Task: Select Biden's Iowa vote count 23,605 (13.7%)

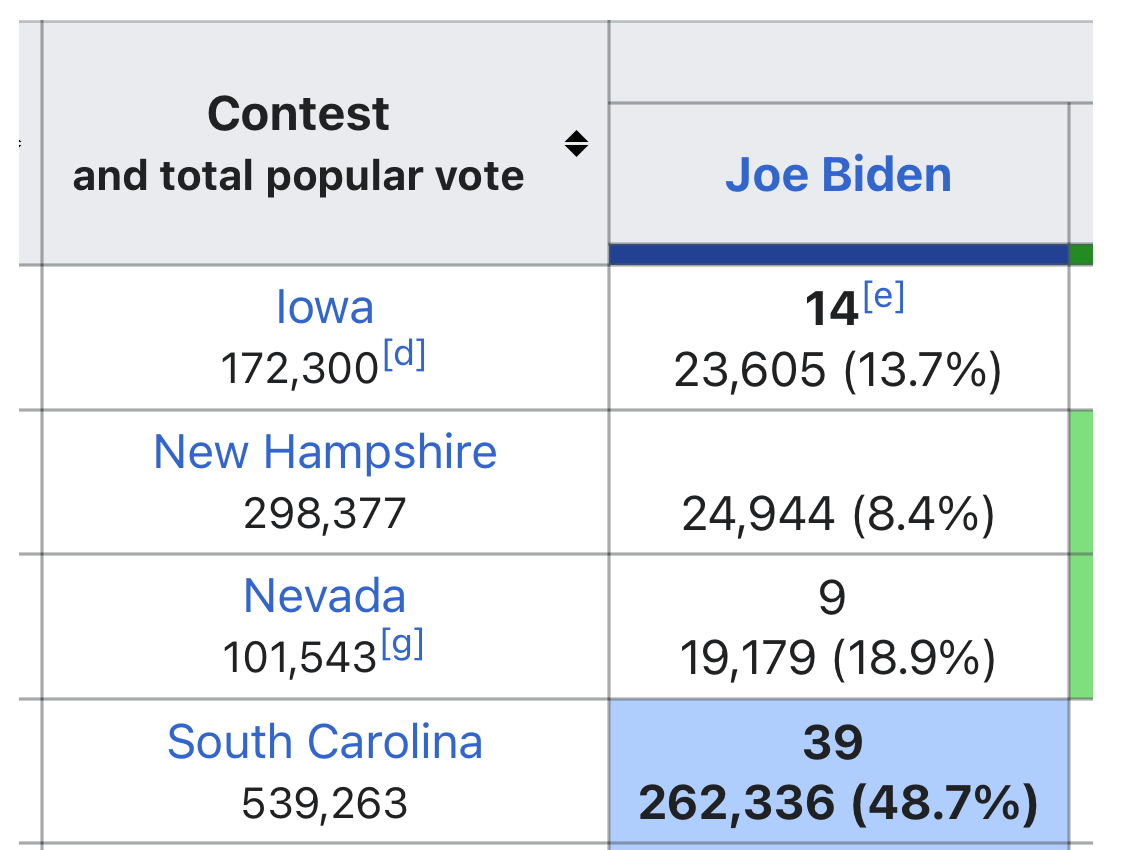Action: click(x=837, y=371)
